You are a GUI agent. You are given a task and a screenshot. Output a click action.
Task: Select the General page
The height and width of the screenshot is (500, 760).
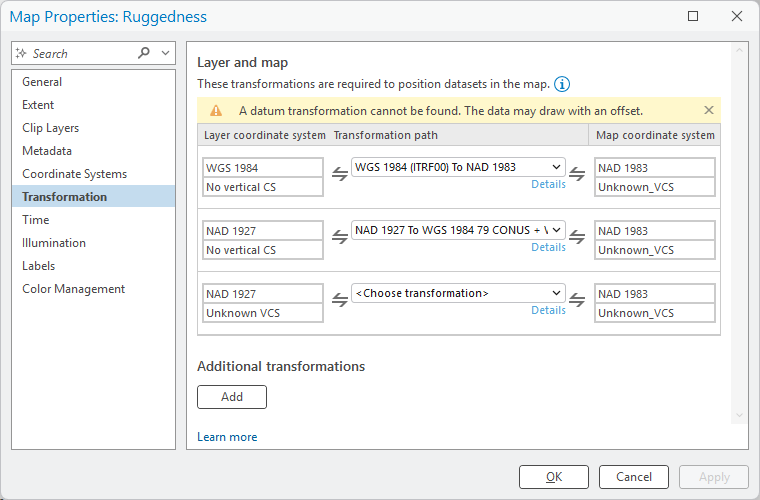coord(93,82)
